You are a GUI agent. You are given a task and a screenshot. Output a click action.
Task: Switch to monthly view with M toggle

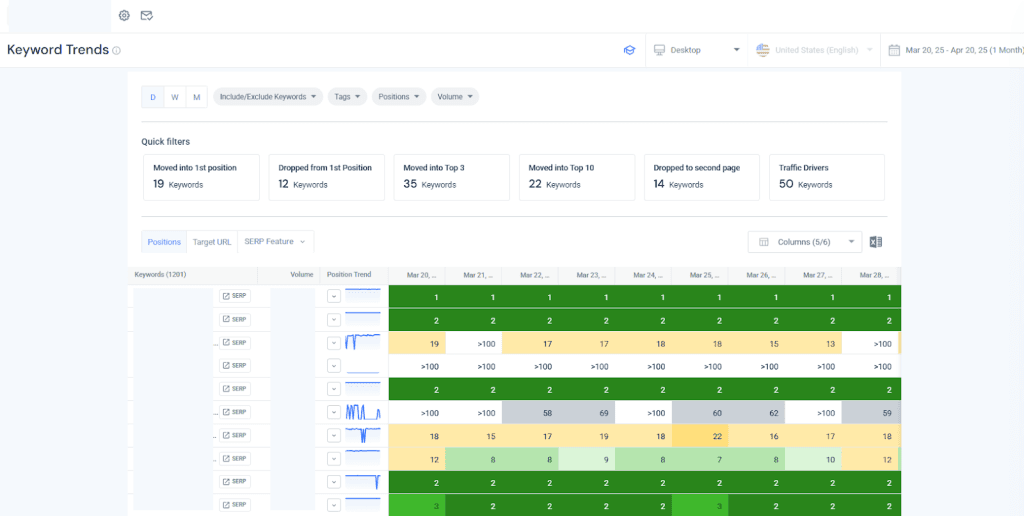(196, 97)
